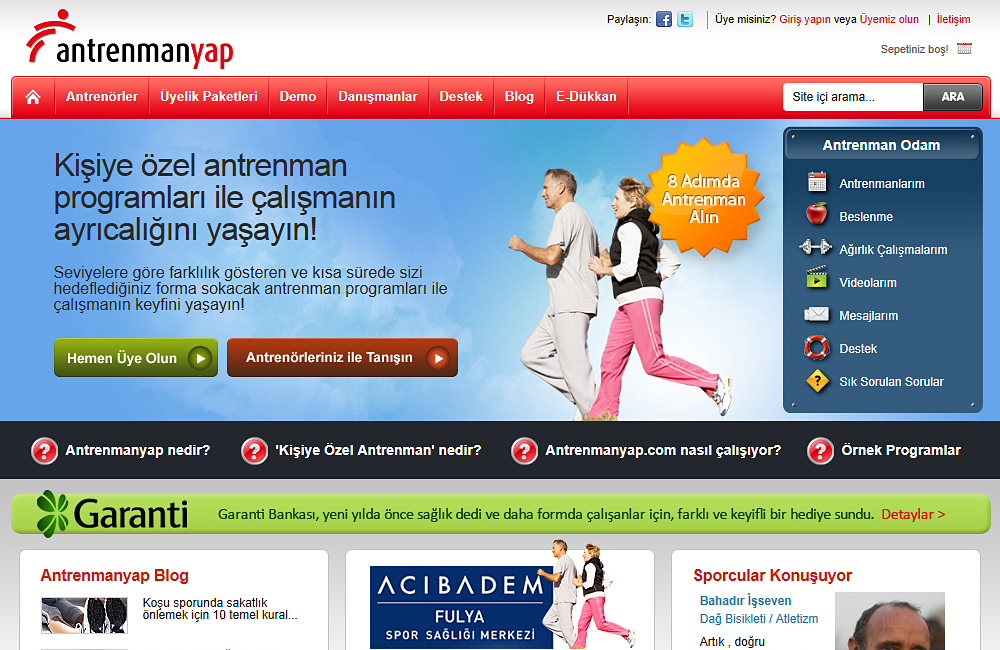1000x650 pixels.
Task: Click the Antrenmanyap nedir? text link
Action: click(x=138, y=450)
